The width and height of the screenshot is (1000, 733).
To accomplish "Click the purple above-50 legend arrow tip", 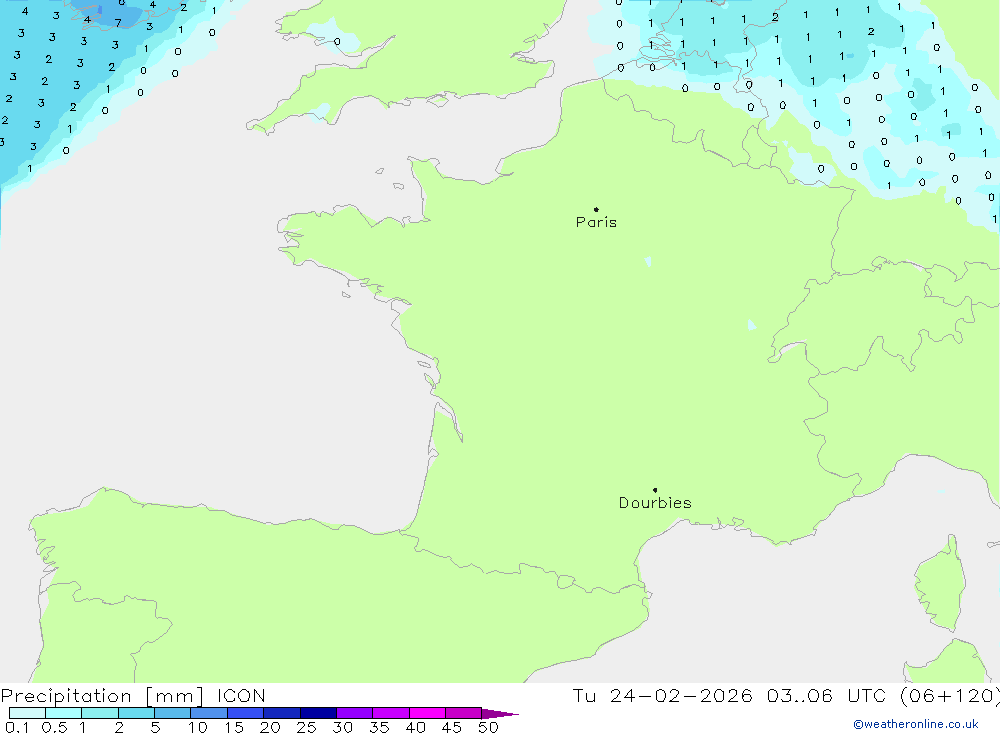I will 501,714.
